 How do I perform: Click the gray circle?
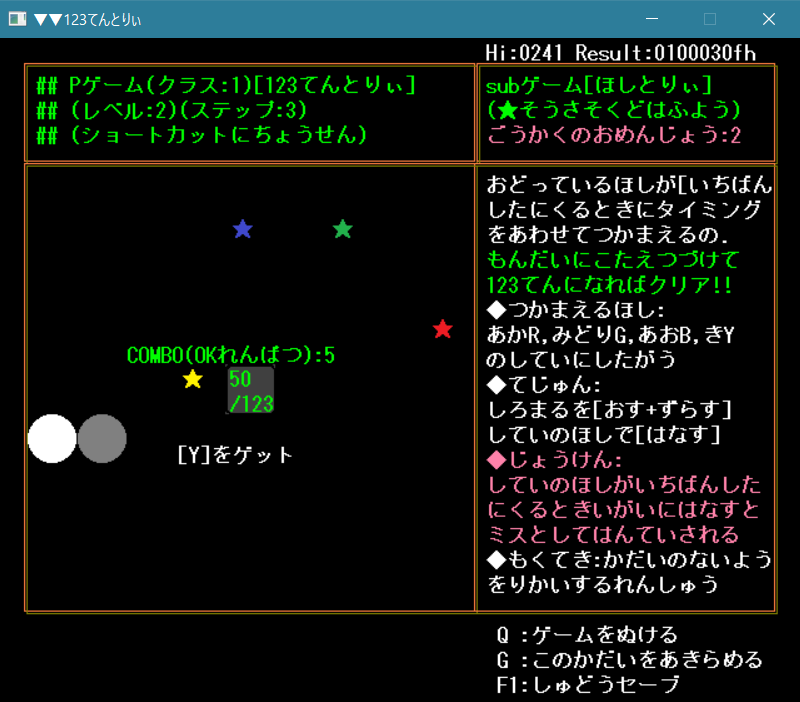pyautogui.click(x=102, y=439)
